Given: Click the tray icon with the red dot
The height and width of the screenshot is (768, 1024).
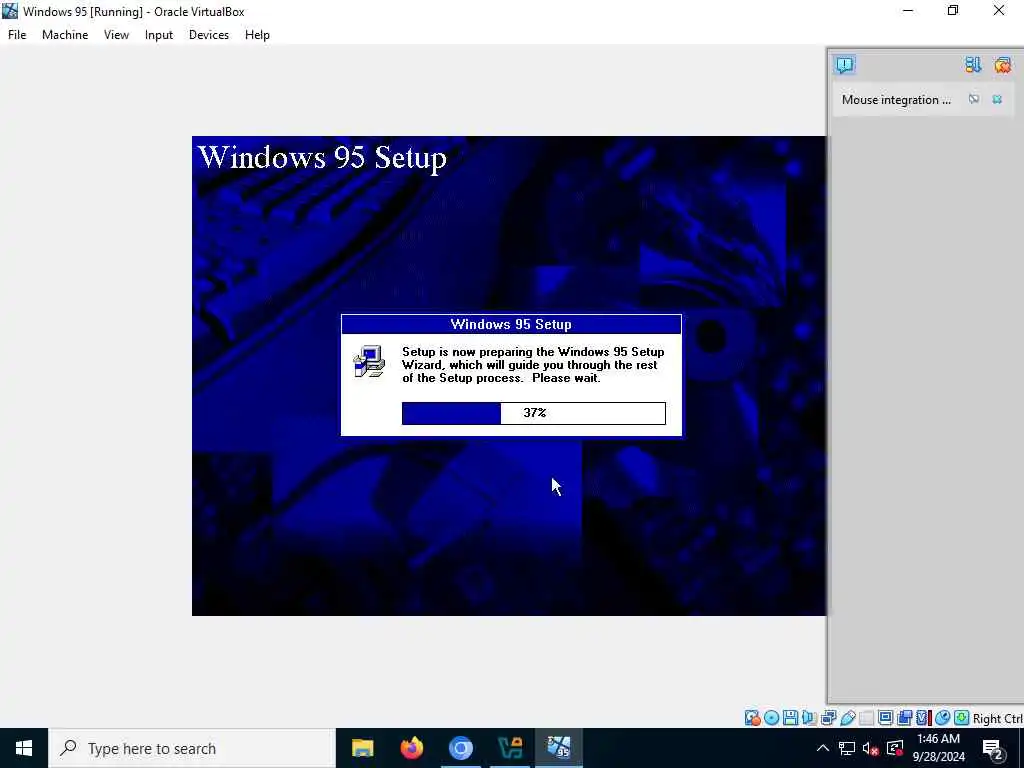Looking at the screenshot, I should click(895, 748).
